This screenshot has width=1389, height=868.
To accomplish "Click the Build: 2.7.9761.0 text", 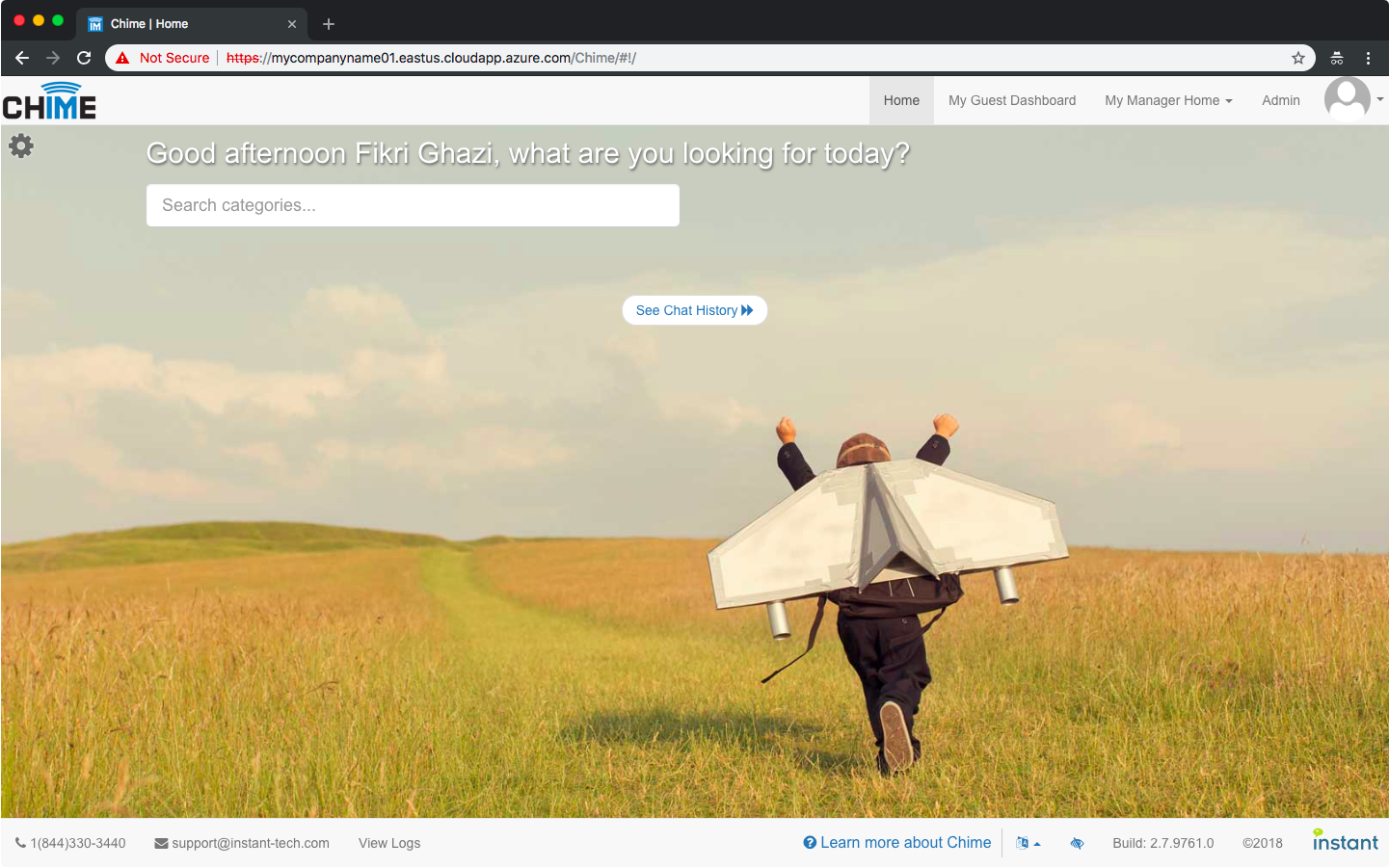I will click(1163, 843).
